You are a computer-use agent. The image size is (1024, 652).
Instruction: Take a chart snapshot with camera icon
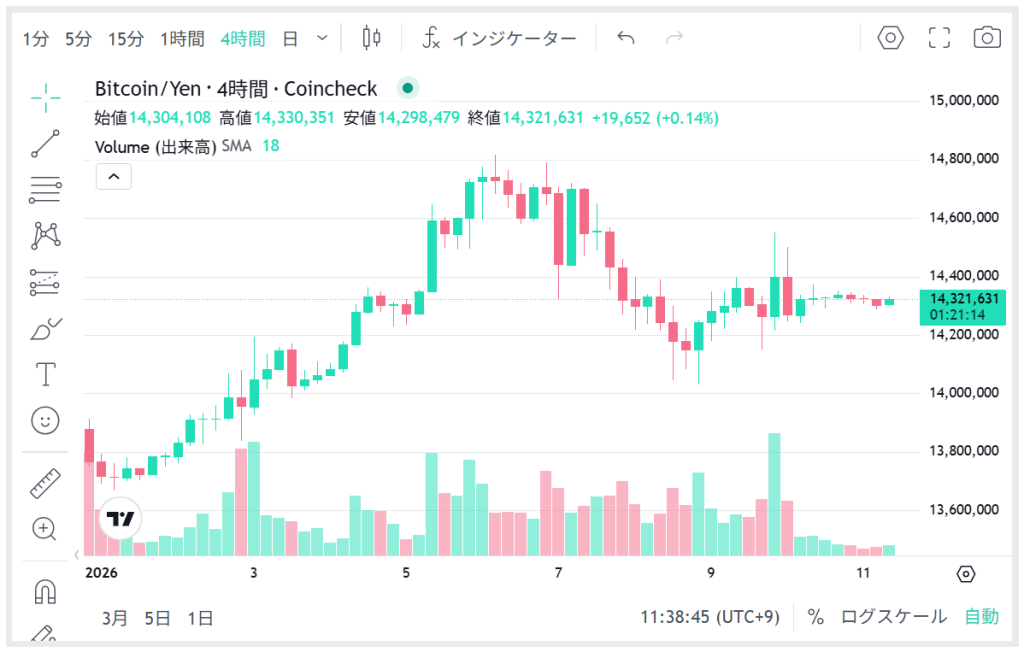[x=987, y=38]
